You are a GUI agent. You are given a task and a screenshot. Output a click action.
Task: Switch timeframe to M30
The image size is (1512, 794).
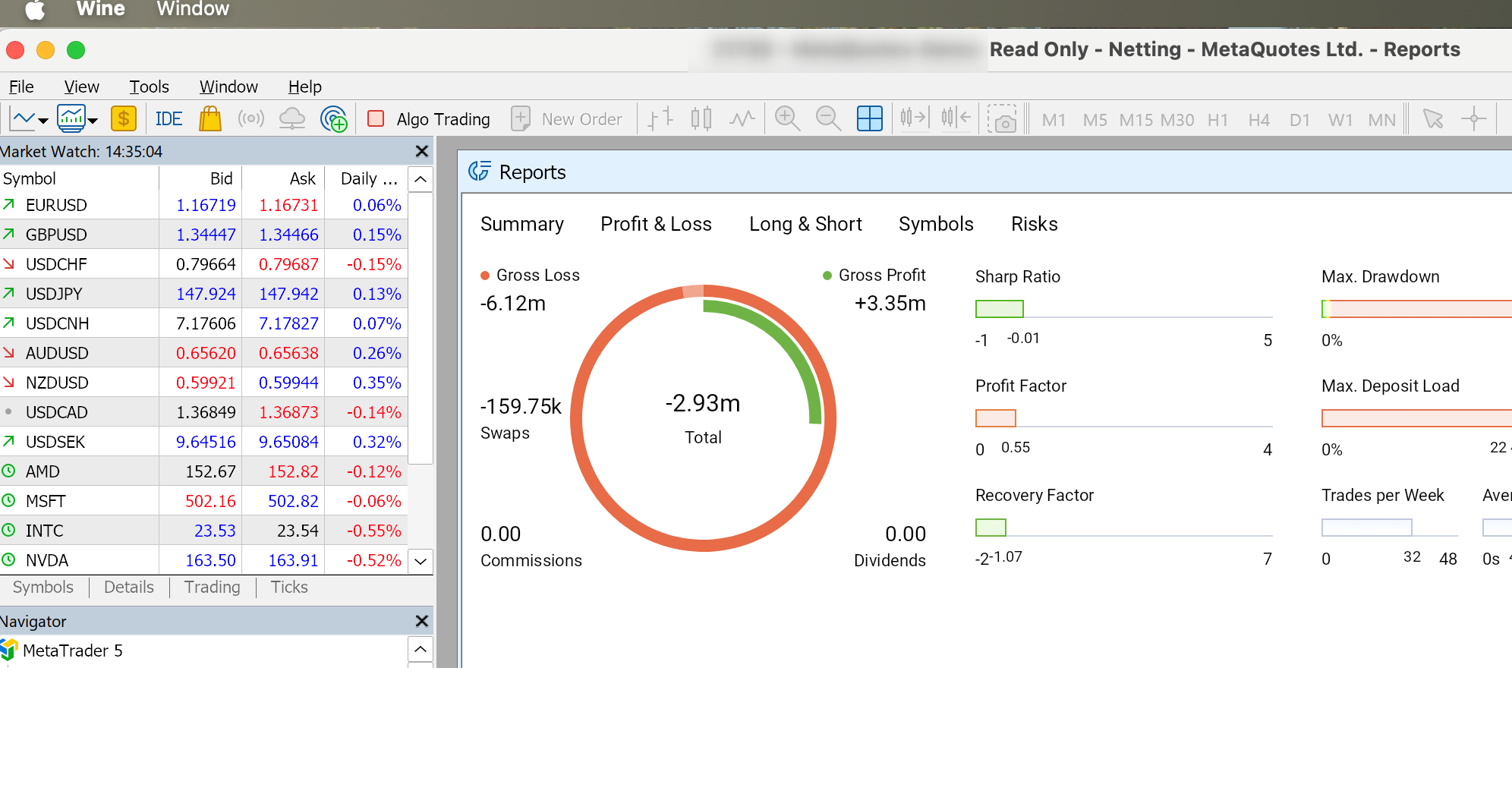1177,120
